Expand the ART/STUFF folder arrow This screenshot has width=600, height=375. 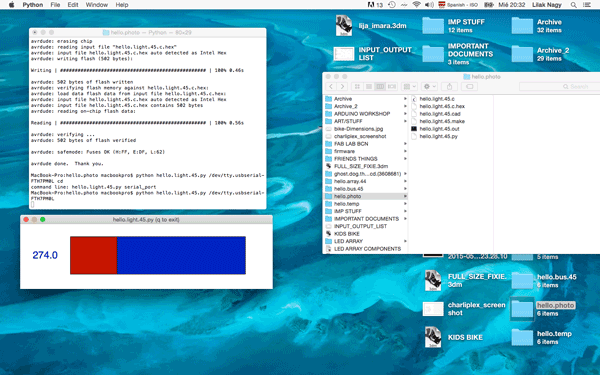coord(405,121)
